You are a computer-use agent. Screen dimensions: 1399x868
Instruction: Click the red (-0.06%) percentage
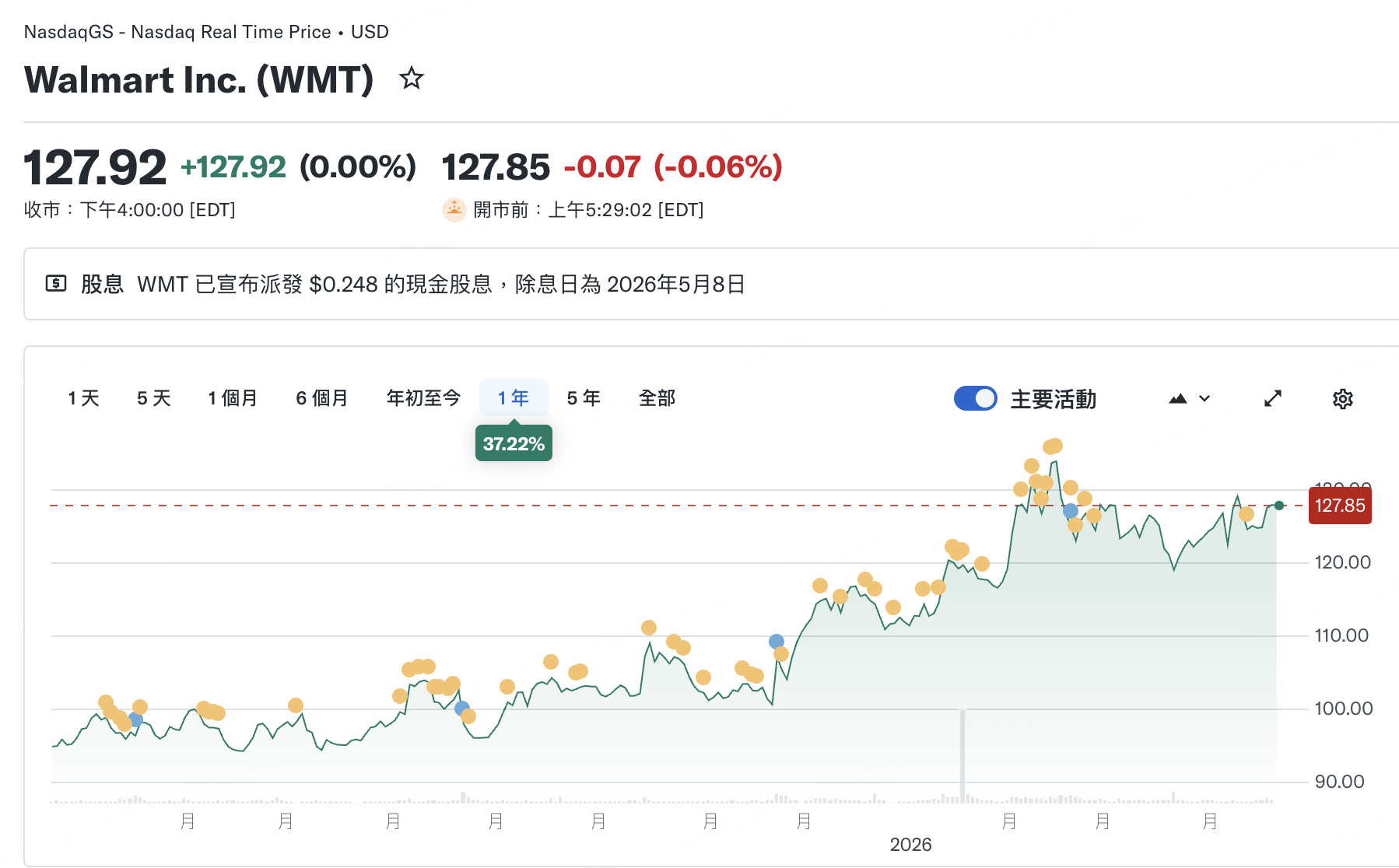tap(718, 167)
